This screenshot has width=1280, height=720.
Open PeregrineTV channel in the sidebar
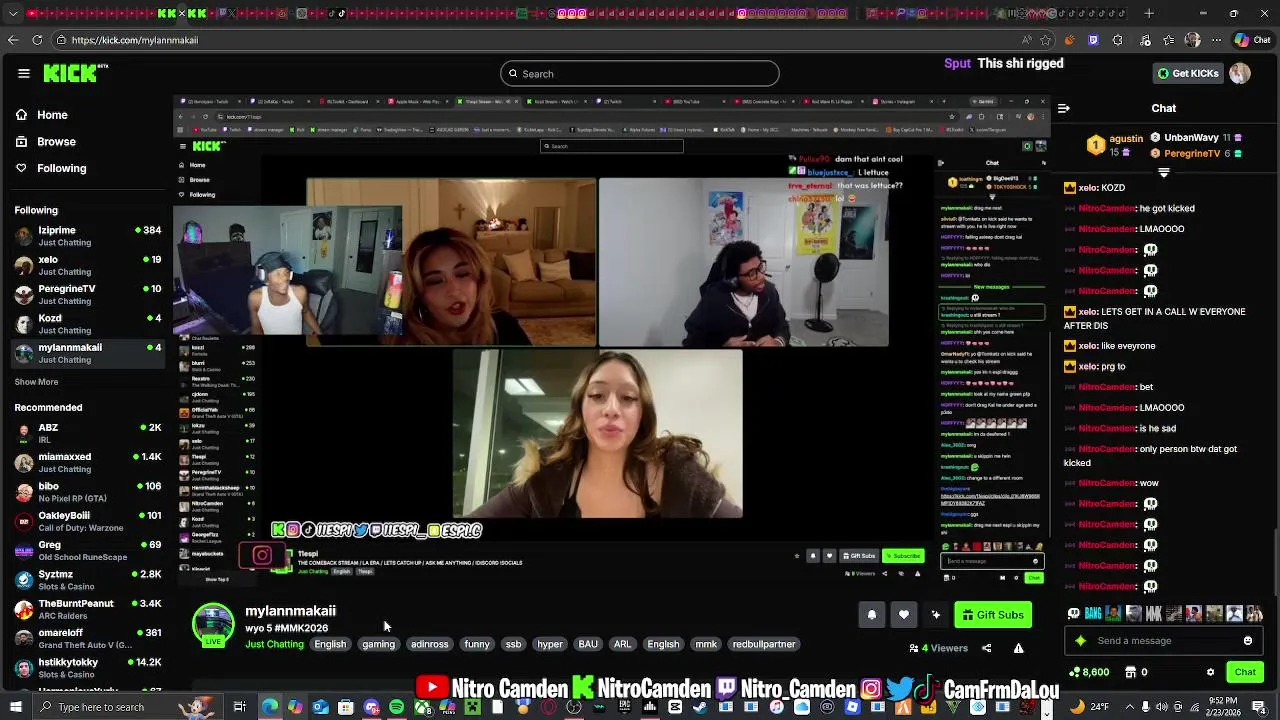click(86, 294)
